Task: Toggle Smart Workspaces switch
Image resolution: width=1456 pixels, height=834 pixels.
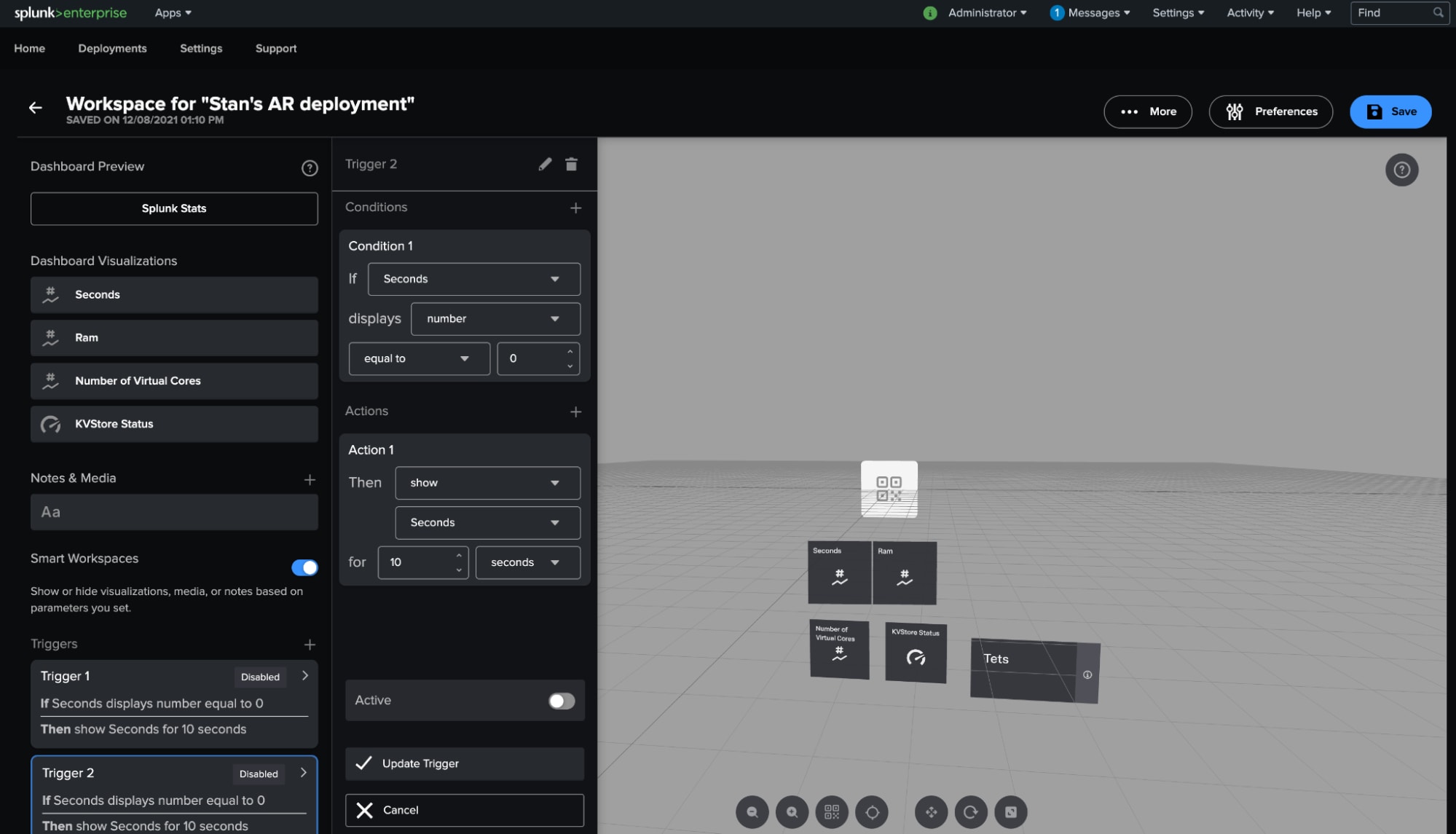Action: click(304, 567)
